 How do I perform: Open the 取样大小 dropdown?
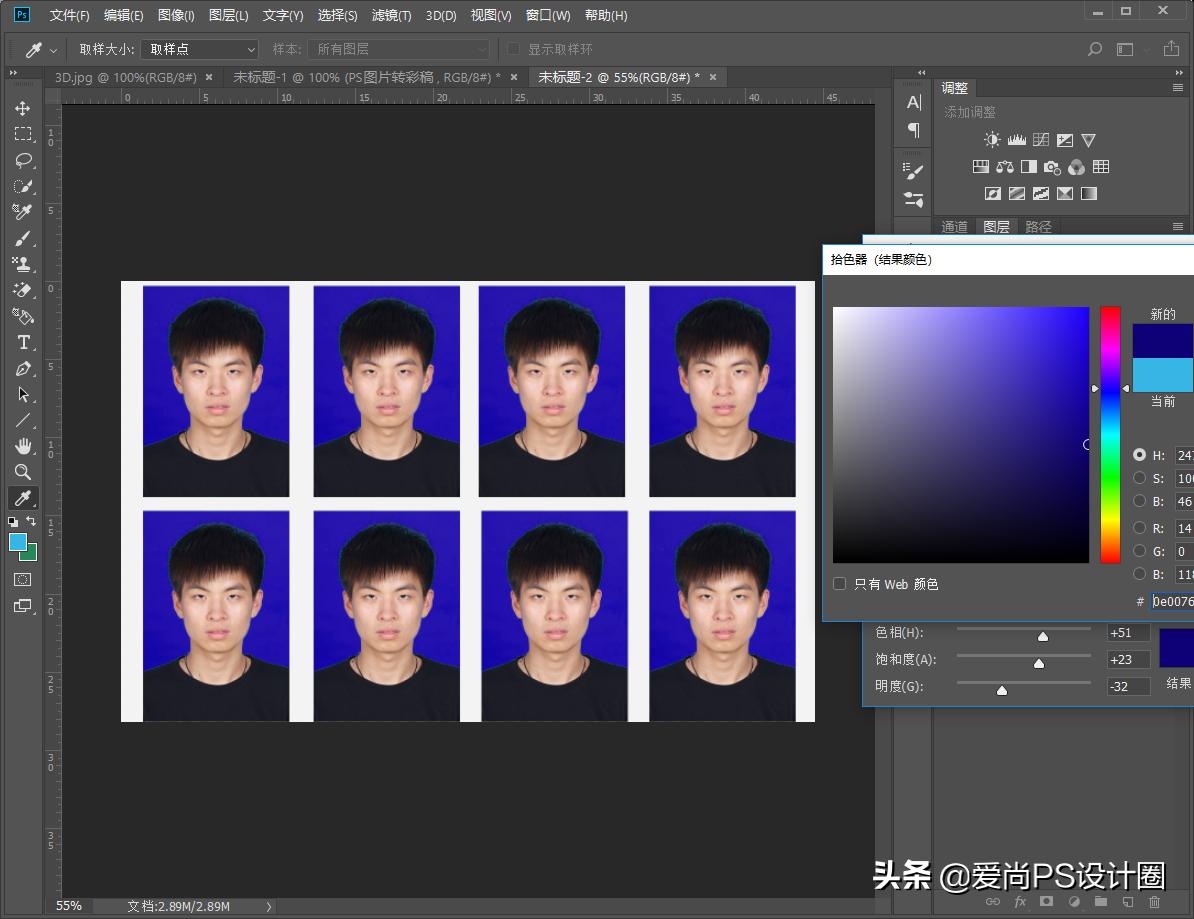[x=200, y=49]
